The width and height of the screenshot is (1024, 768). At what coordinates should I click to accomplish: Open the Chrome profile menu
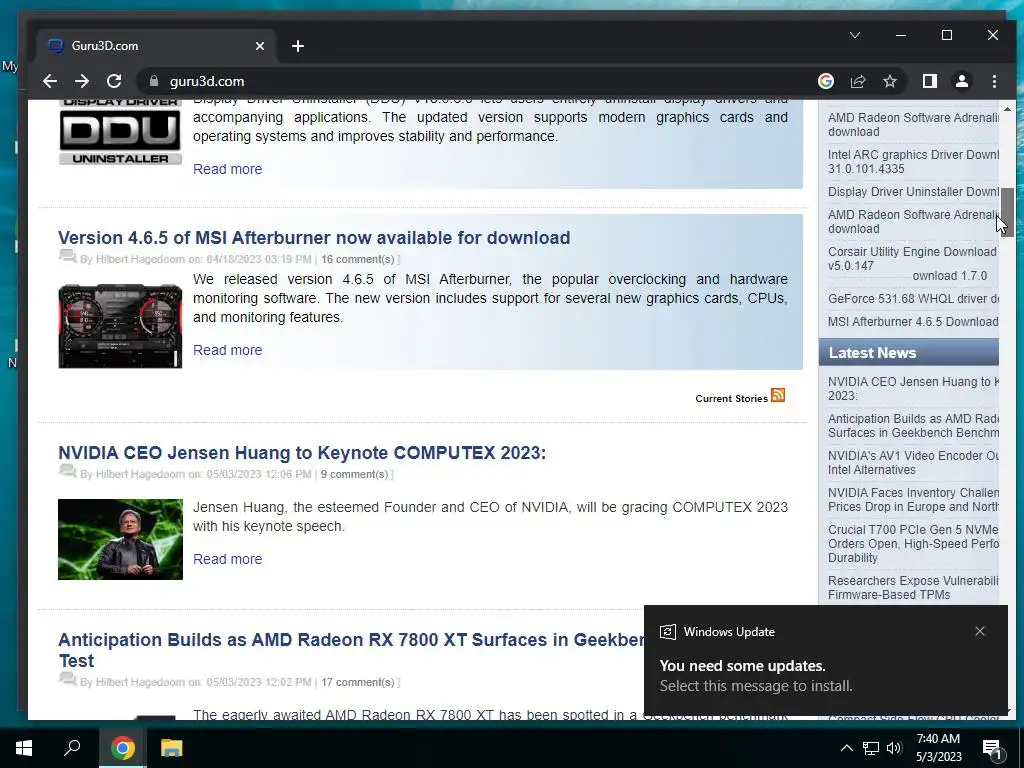962,81
